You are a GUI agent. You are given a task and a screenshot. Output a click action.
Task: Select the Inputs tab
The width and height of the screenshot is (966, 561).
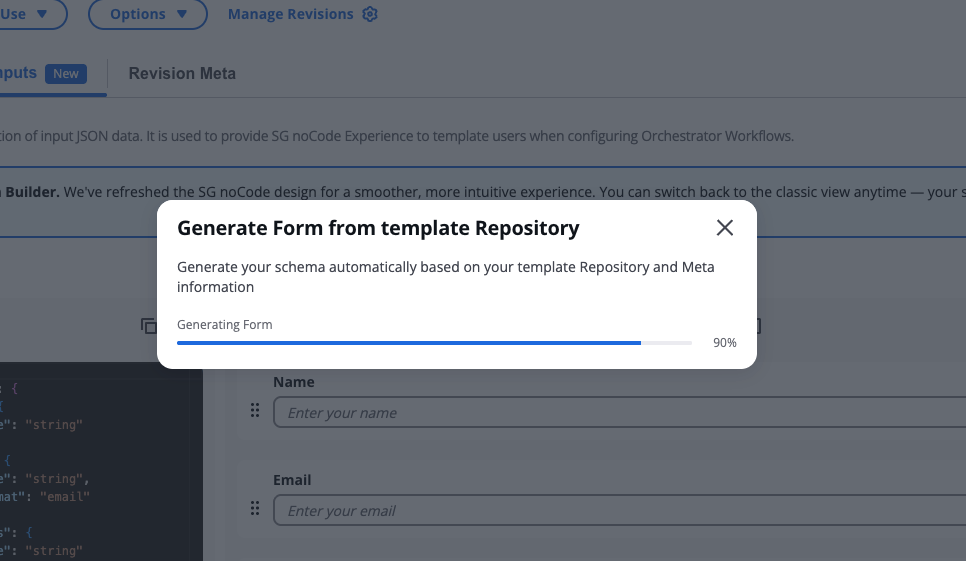tap(18, 73)
